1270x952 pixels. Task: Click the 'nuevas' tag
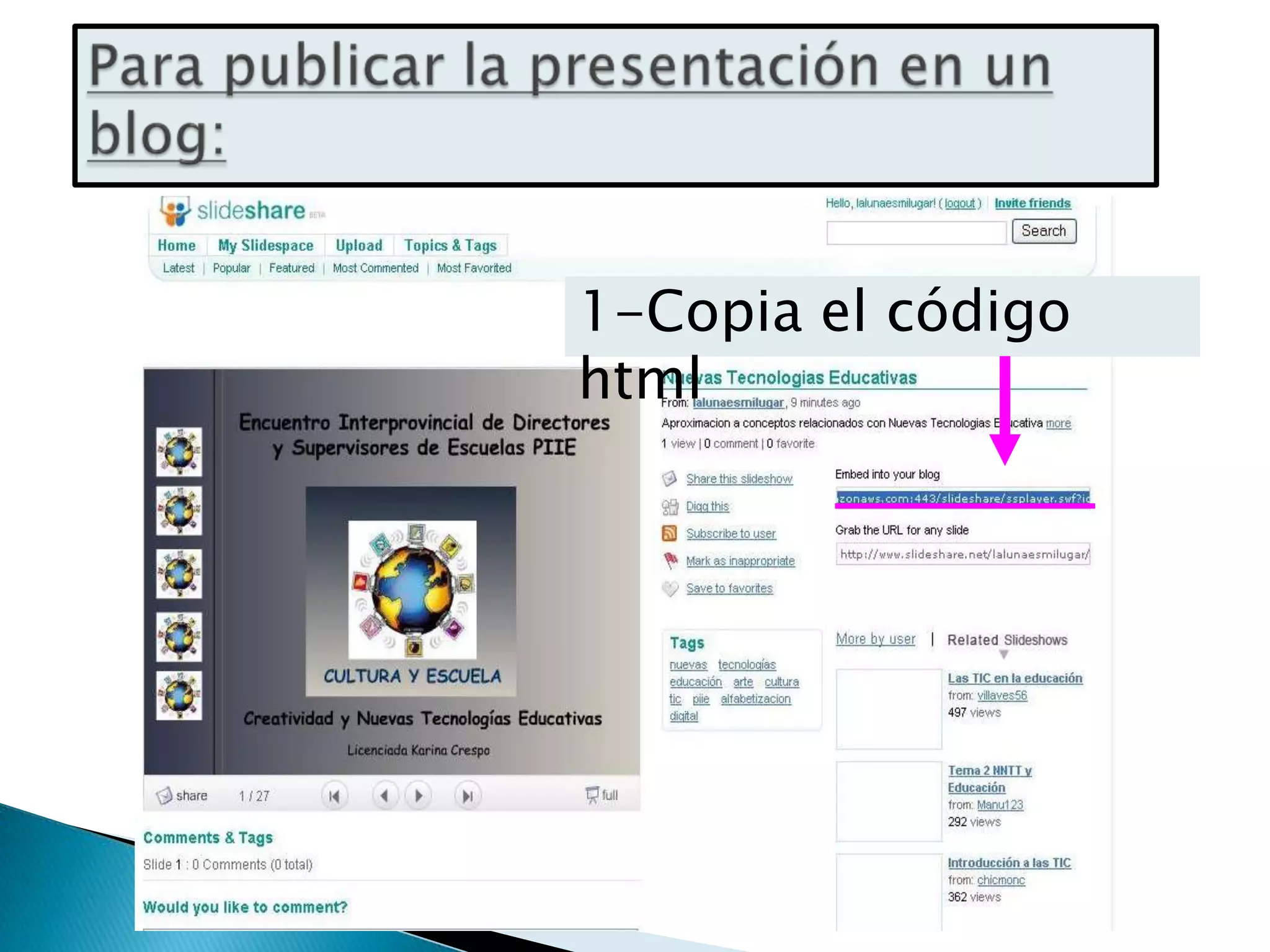688,665
